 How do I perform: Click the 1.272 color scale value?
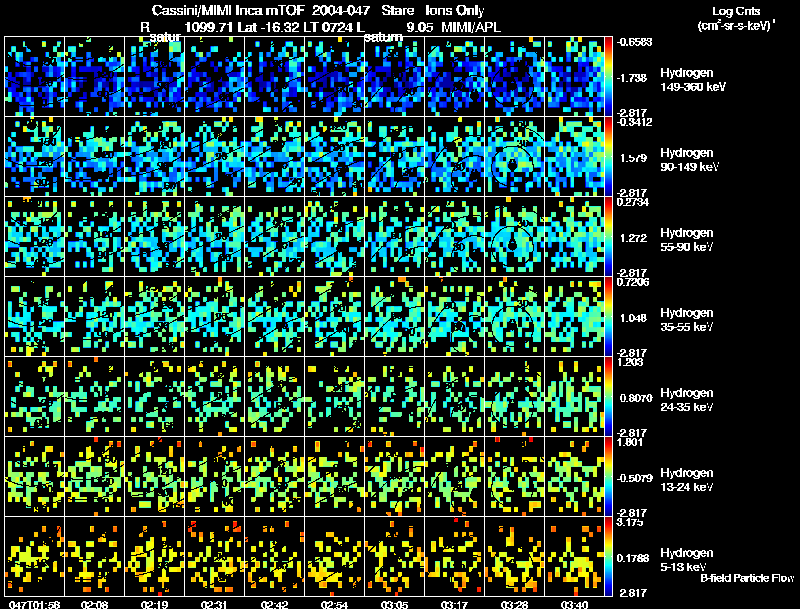[634, 238]
